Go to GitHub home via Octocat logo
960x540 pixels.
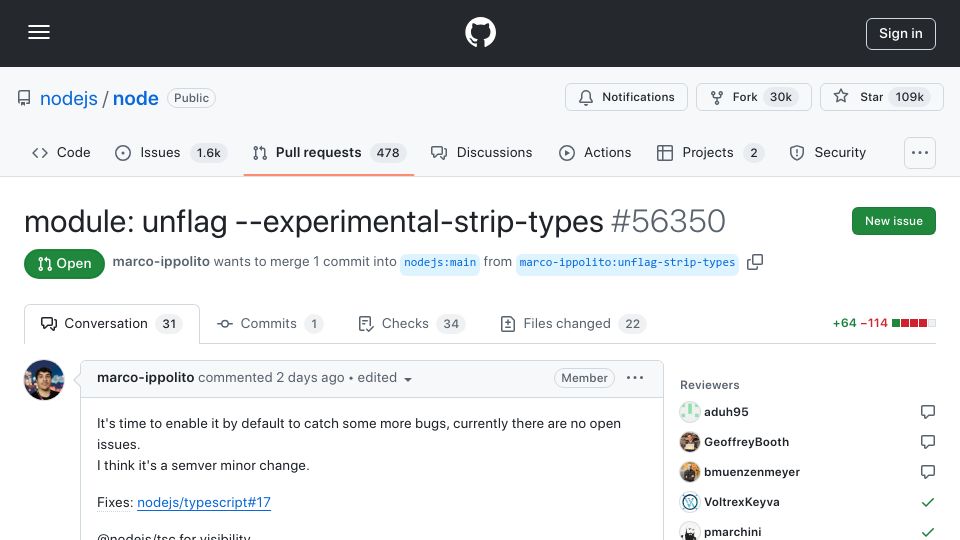480,32
